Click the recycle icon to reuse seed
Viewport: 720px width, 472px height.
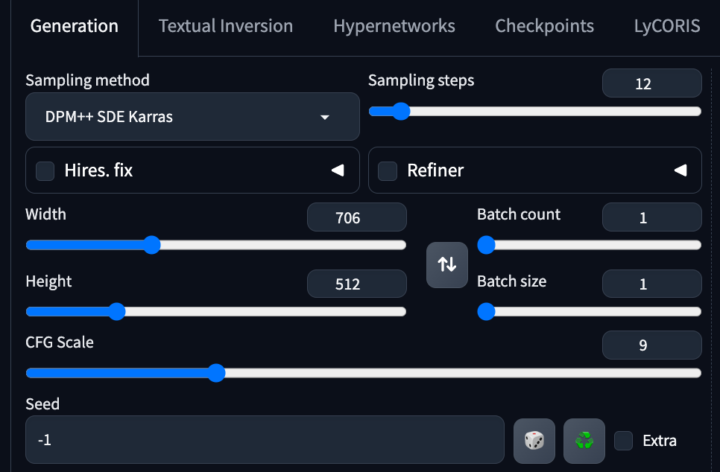click(584, 440)
